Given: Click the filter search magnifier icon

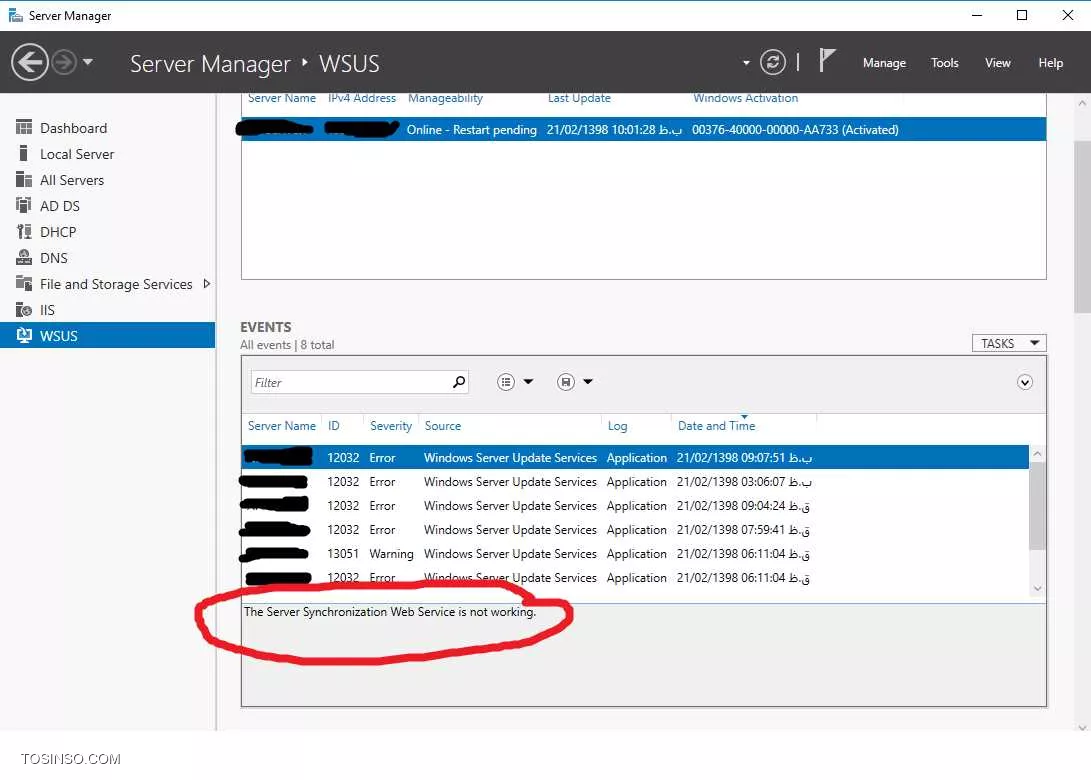Looking at the screenshot, I should 459,381.
